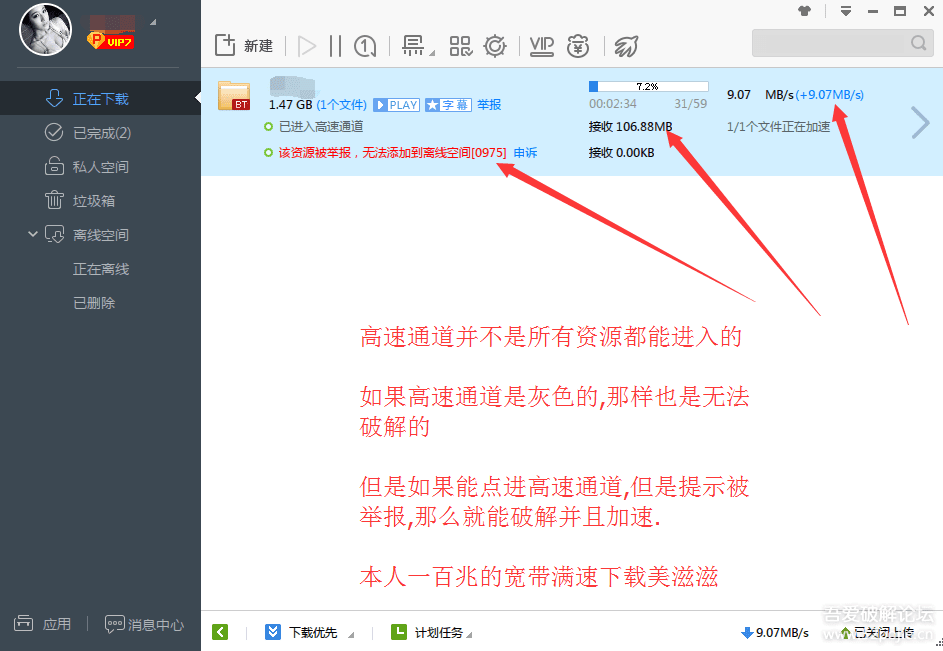This screenshot has width=943, height=651.
Task: Click the search box at top right
Action: [840, 43]
